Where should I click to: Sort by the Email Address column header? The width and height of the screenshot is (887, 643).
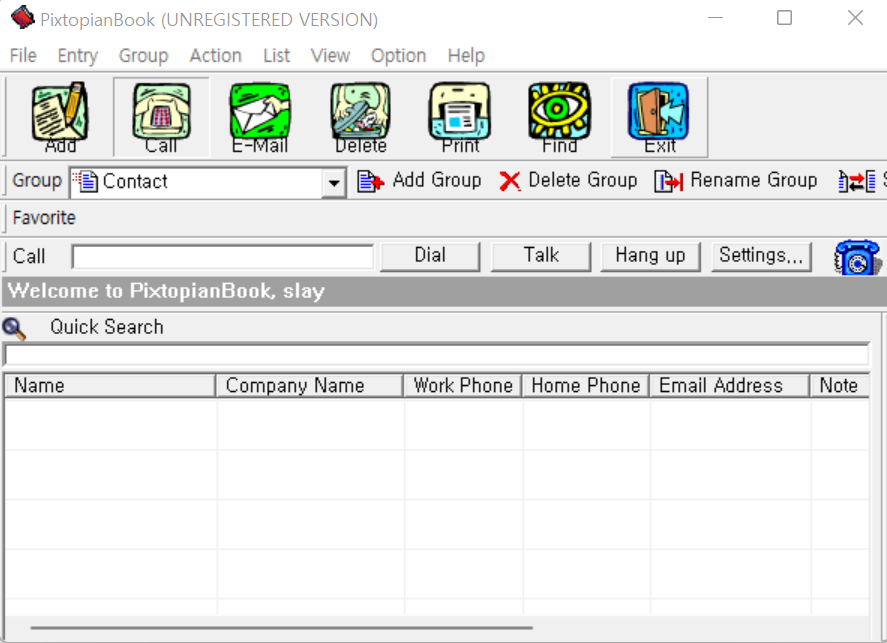tap(729, 386)
